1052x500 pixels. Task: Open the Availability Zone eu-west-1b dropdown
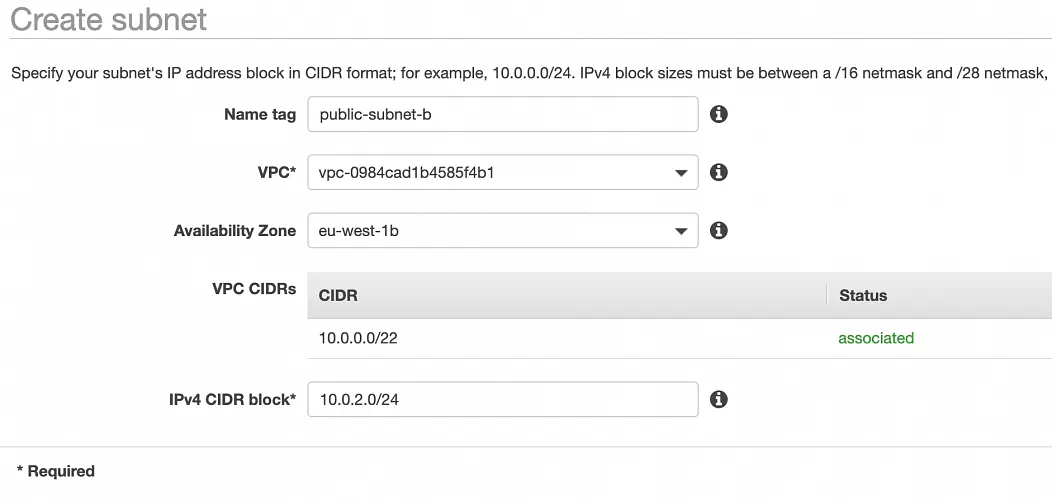pyautogui.click(x=502, y=230)
